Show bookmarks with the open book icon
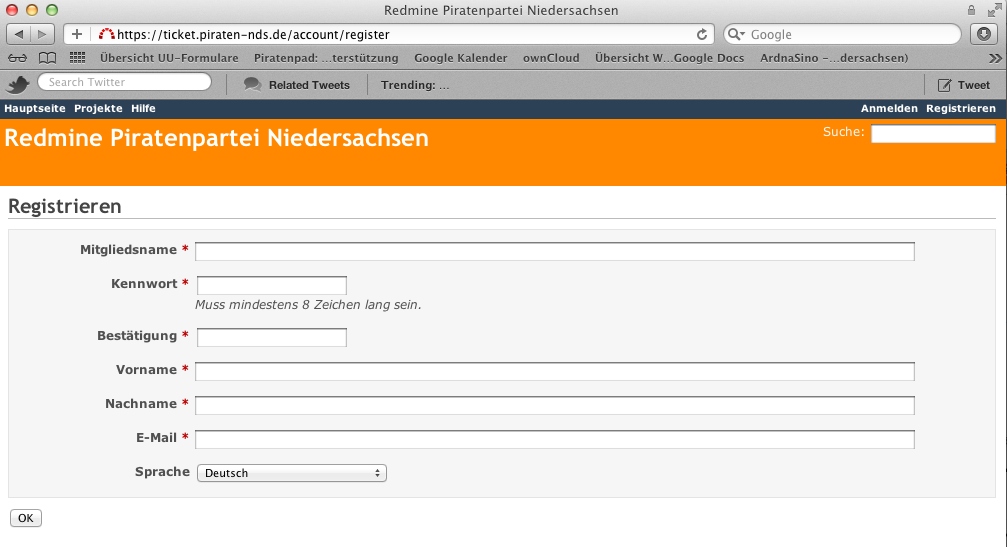Viewport: 1007px width, 547px height. (47, 58)
